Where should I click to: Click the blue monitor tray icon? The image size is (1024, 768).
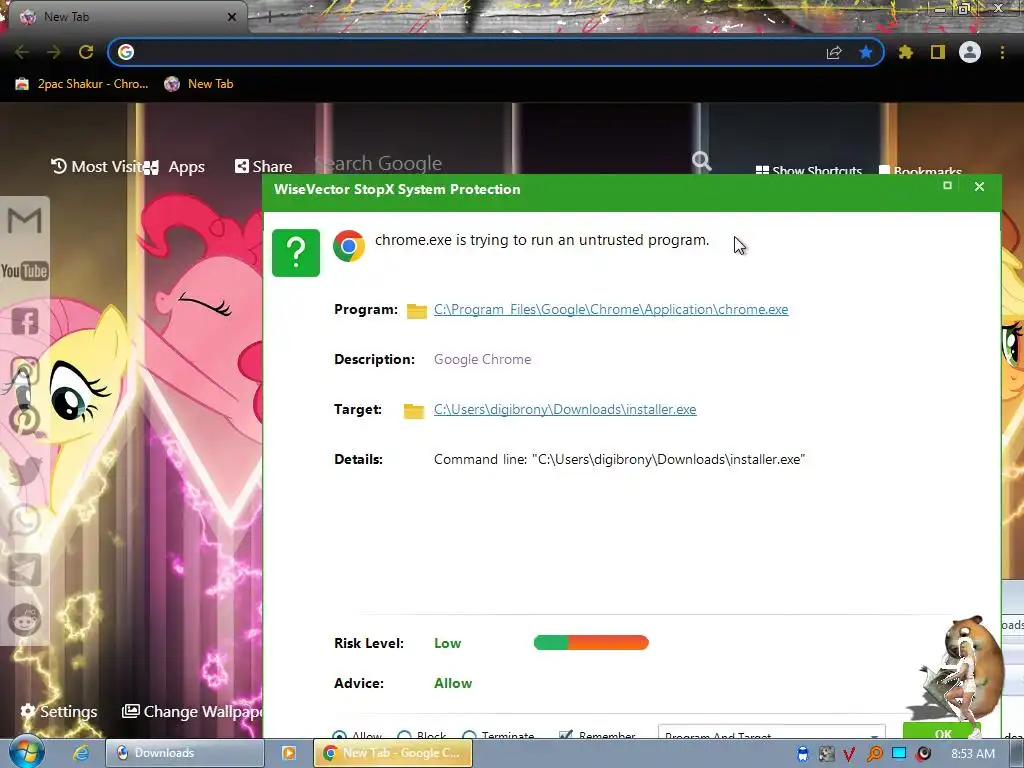point(899,753)
